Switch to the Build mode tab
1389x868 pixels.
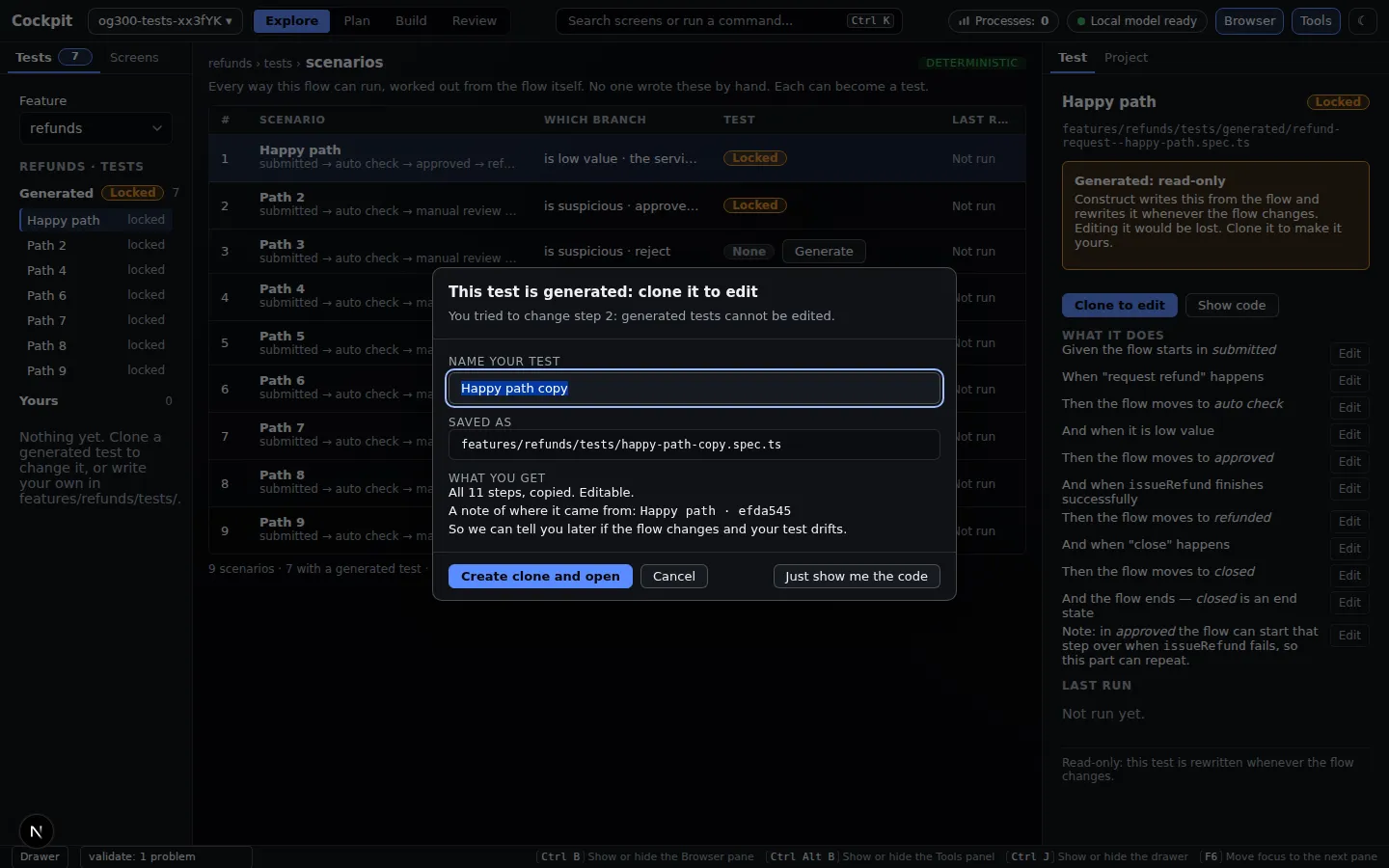(x=411, y=20)
